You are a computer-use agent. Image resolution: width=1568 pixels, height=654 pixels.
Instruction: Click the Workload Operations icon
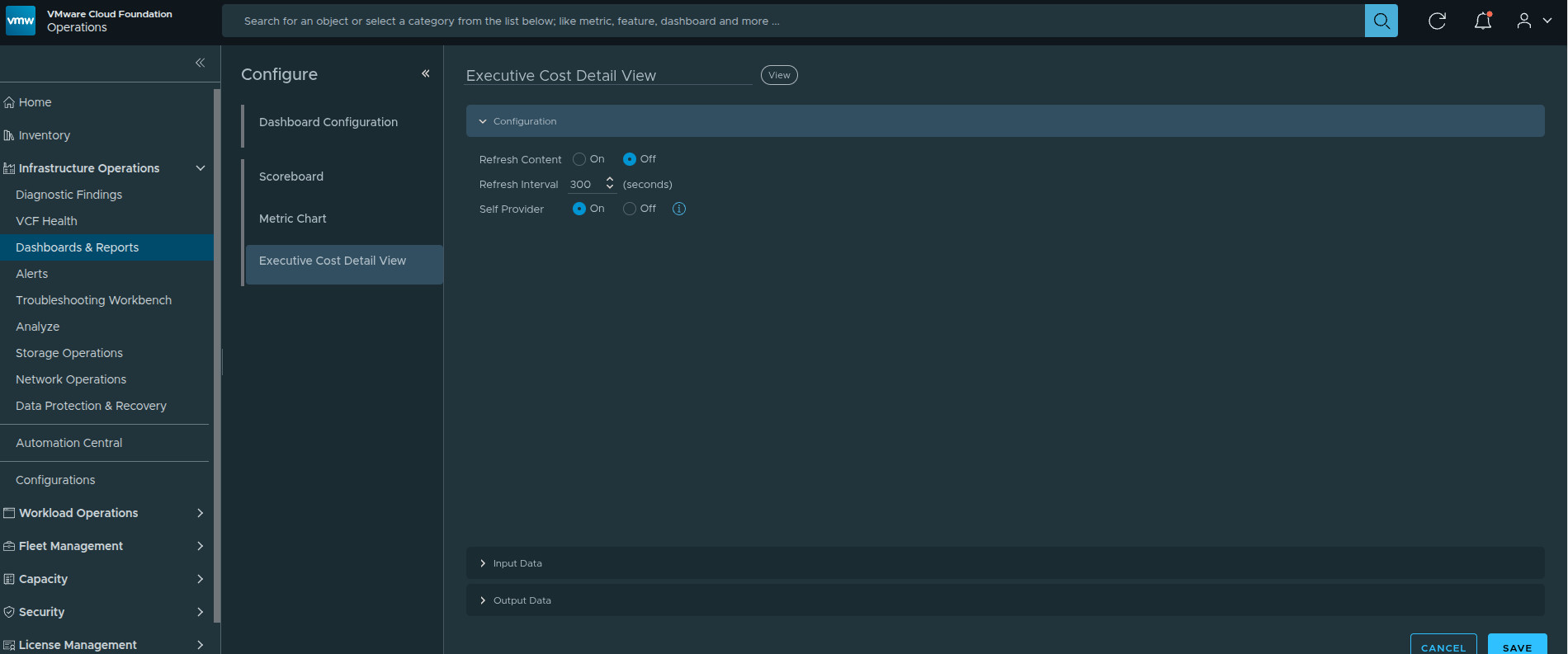(9, 513)
